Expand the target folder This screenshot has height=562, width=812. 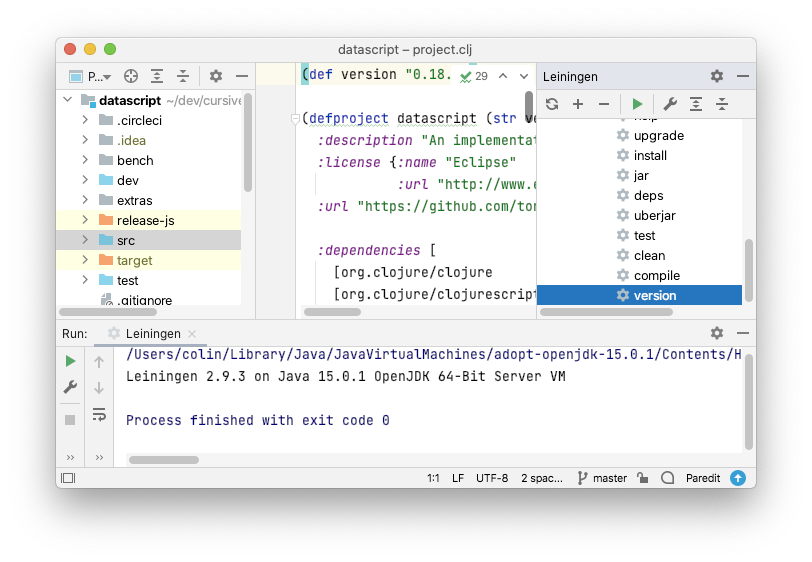pyautogui.click(x=85, y=260)
